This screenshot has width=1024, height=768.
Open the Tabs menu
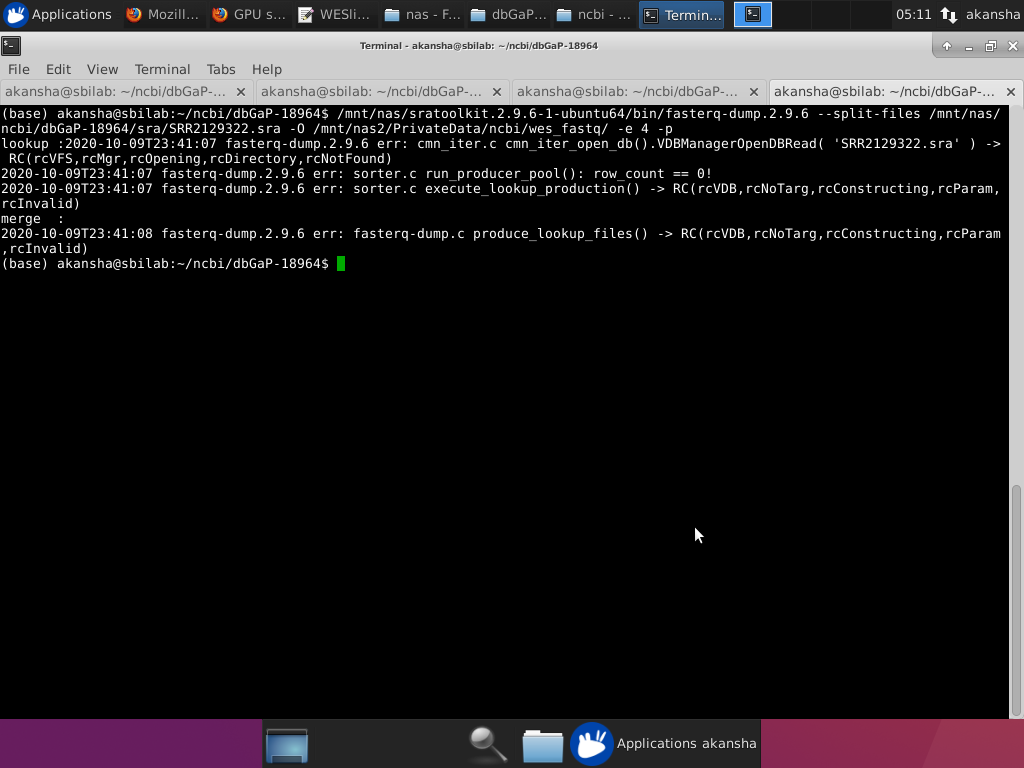[x=221, y=69]
